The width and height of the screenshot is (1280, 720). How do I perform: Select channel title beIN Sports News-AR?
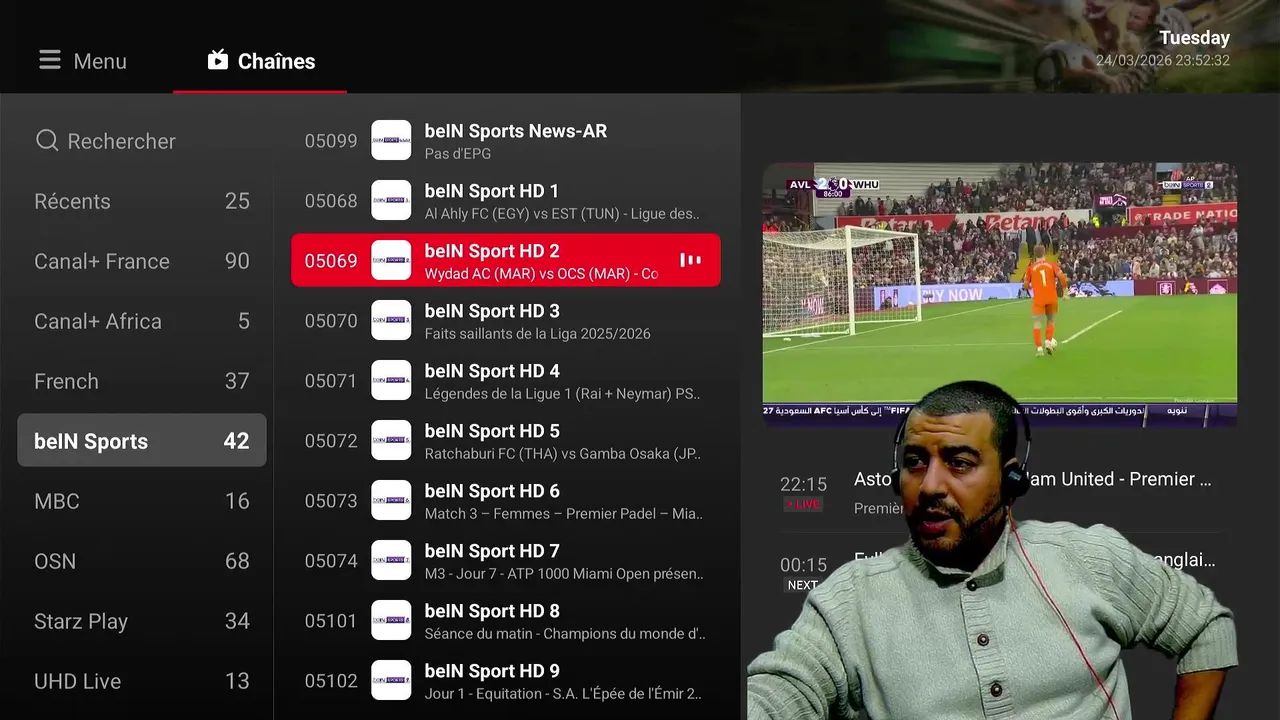coord(515,131)
